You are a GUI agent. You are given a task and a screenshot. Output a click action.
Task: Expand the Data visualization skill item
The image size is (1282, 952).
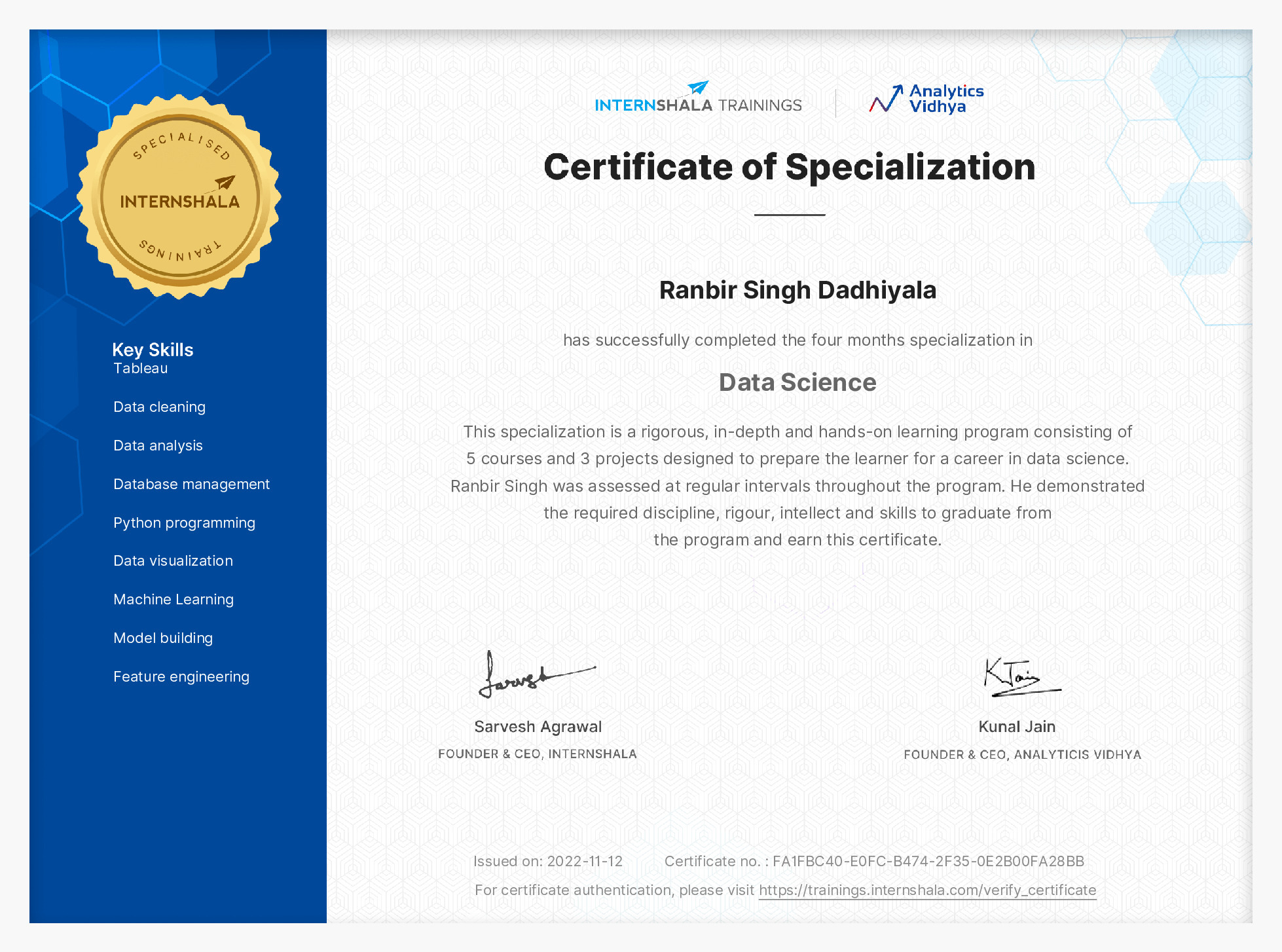pos(172,560)
